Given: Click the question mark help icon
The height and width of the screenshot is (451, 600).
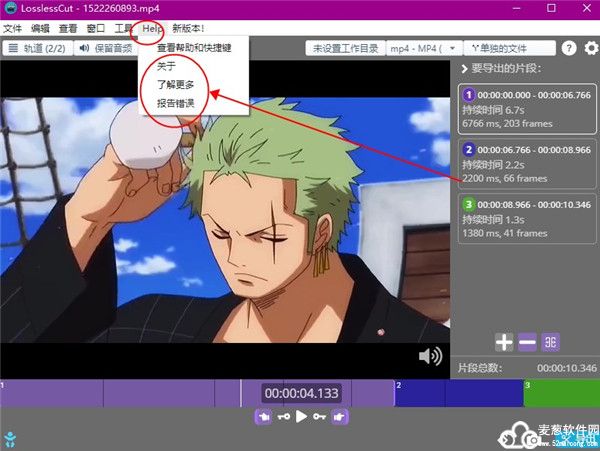Looking at the screenshot, I should click(569, 49).
